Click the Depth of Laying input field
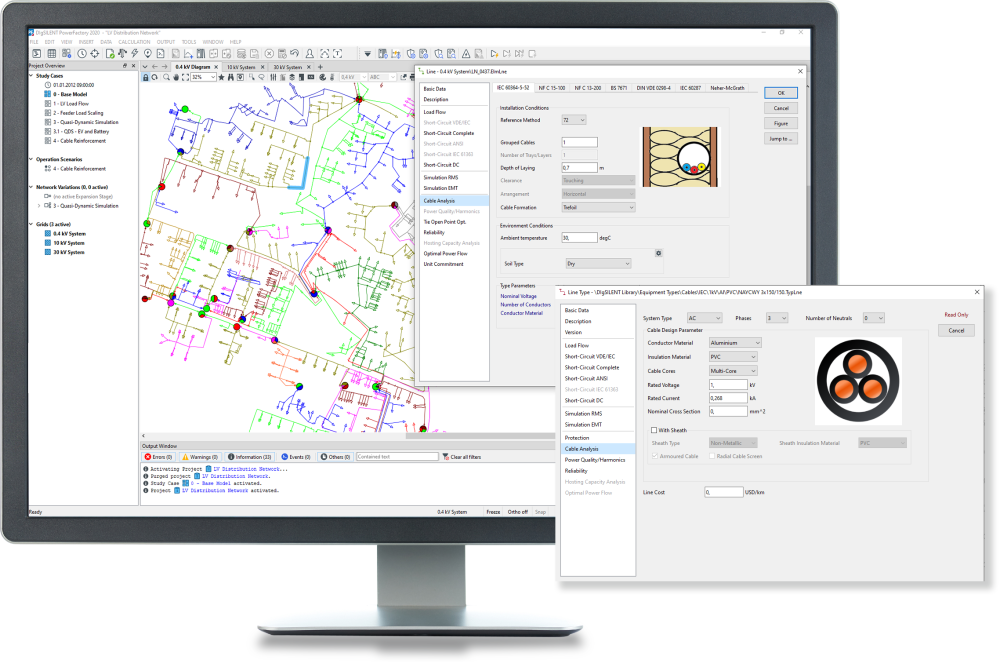This screenshot has width=1000, height=667. [x=580, y=168]
